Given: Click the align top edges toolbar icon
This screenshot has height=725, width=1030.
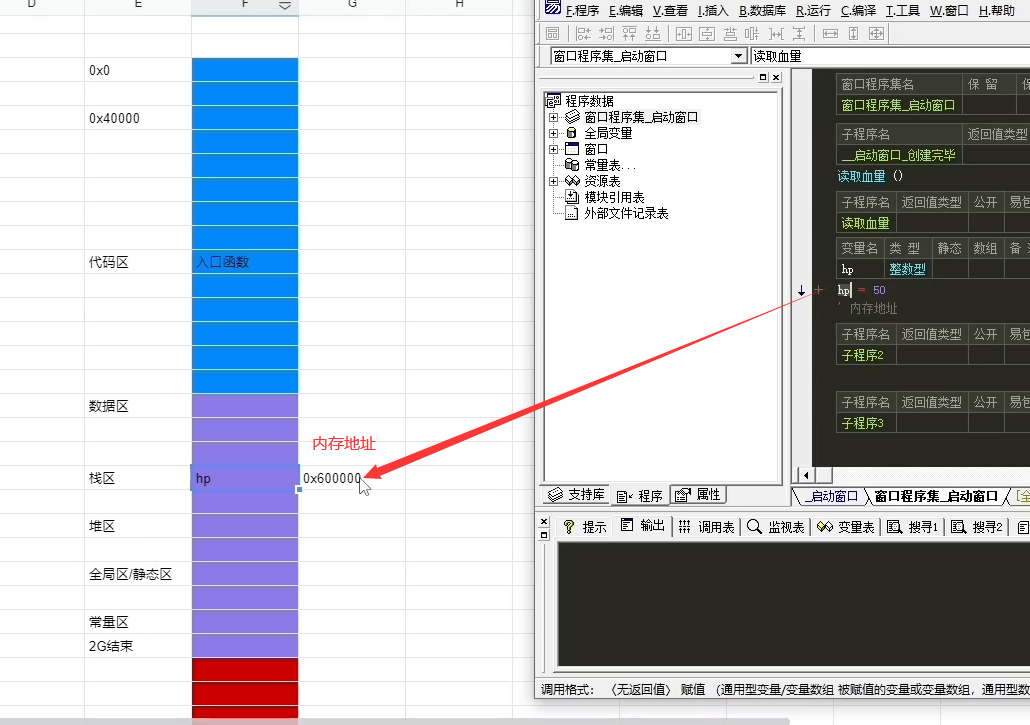Looking at the screenshot, I should click(629, 33).
